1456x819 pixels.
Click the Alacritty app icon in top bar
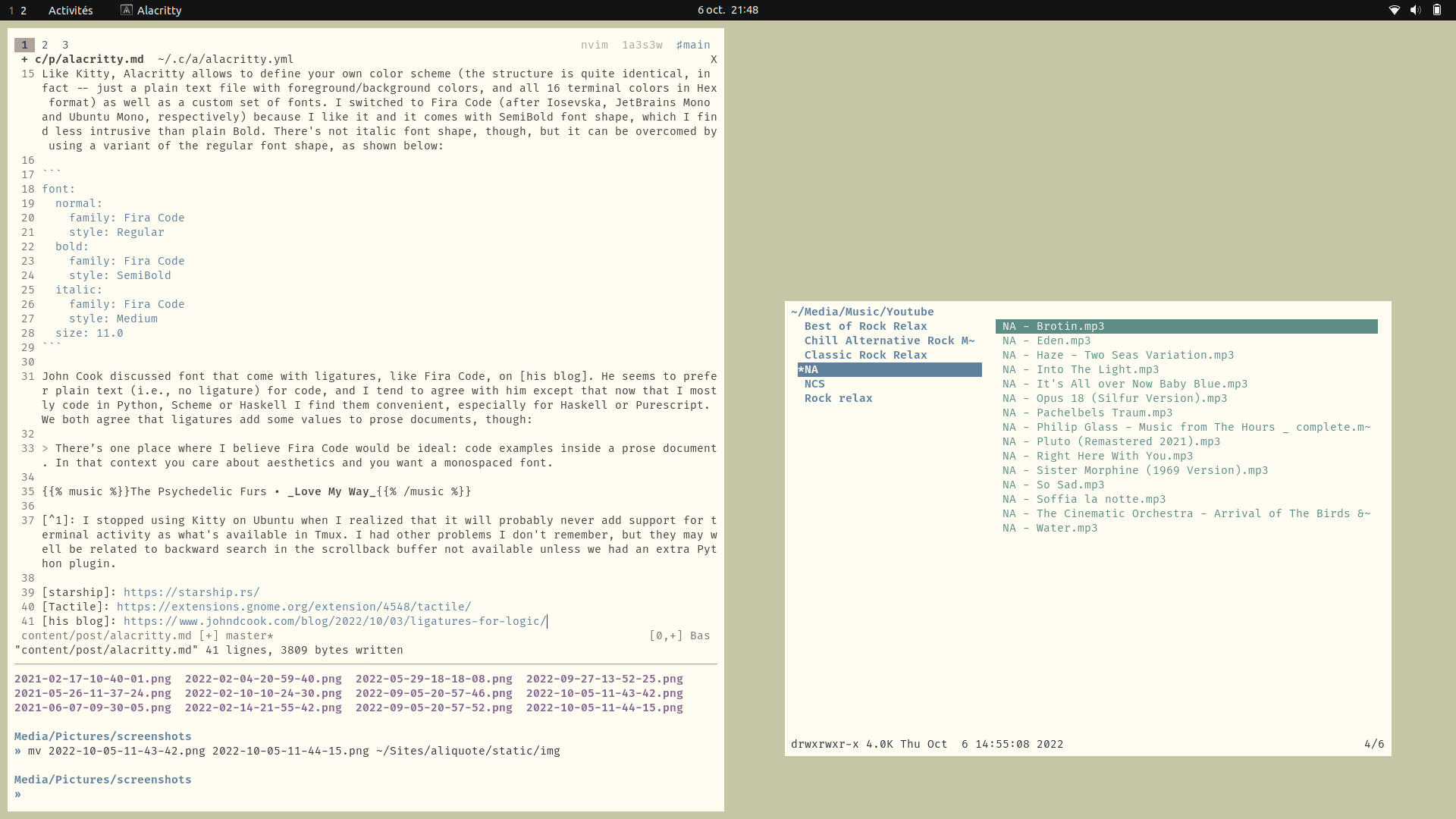pos(127,10)
